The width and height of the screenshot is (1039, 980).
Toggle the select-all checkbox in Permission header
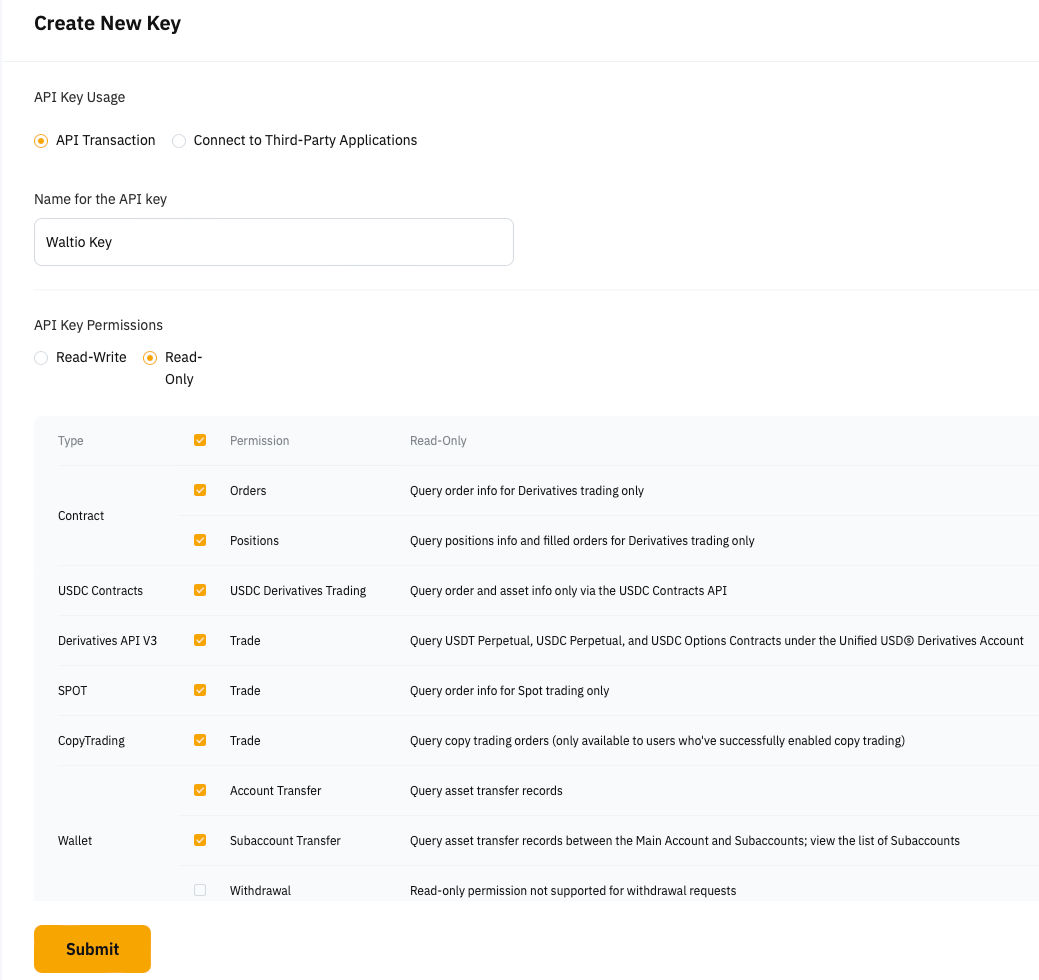pyautogui.click(x=200, y=440)
